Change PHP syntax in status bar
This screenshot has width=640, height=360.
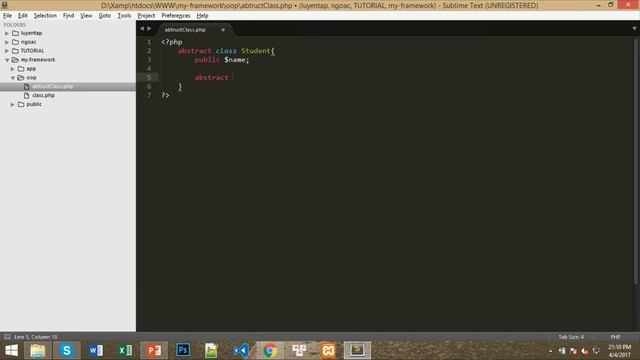pos(616,337)
